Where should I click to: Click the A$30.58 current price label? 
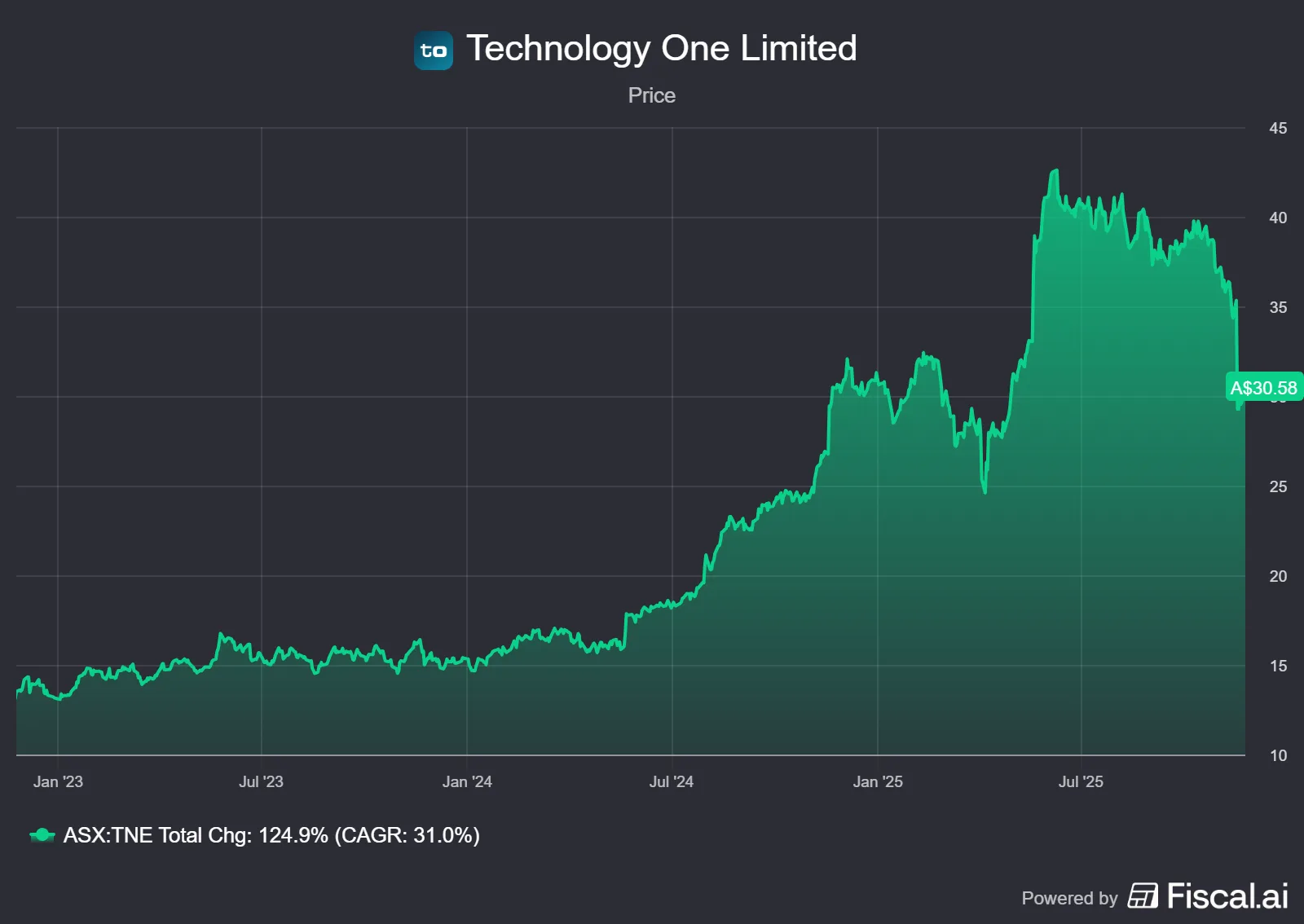point(1263,388)
